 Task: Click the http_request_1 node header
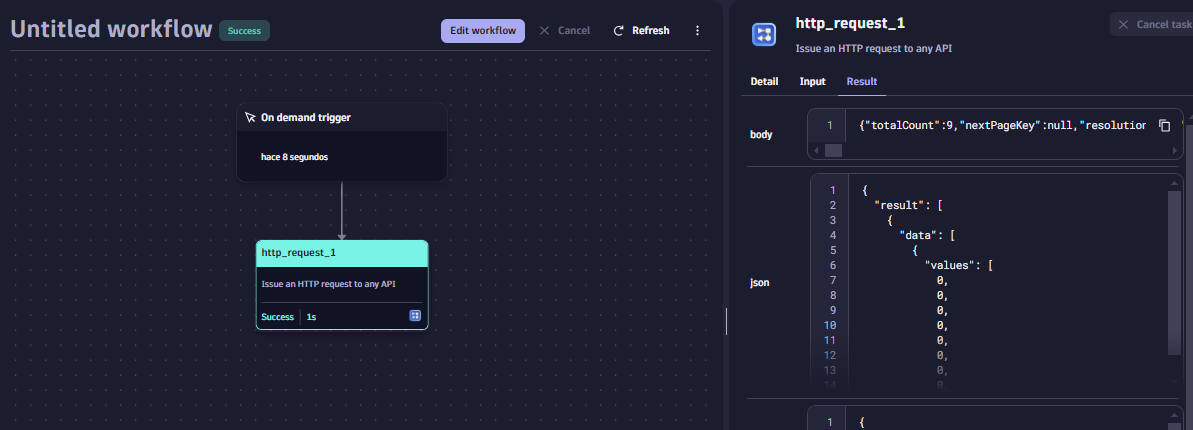(341, 253)
